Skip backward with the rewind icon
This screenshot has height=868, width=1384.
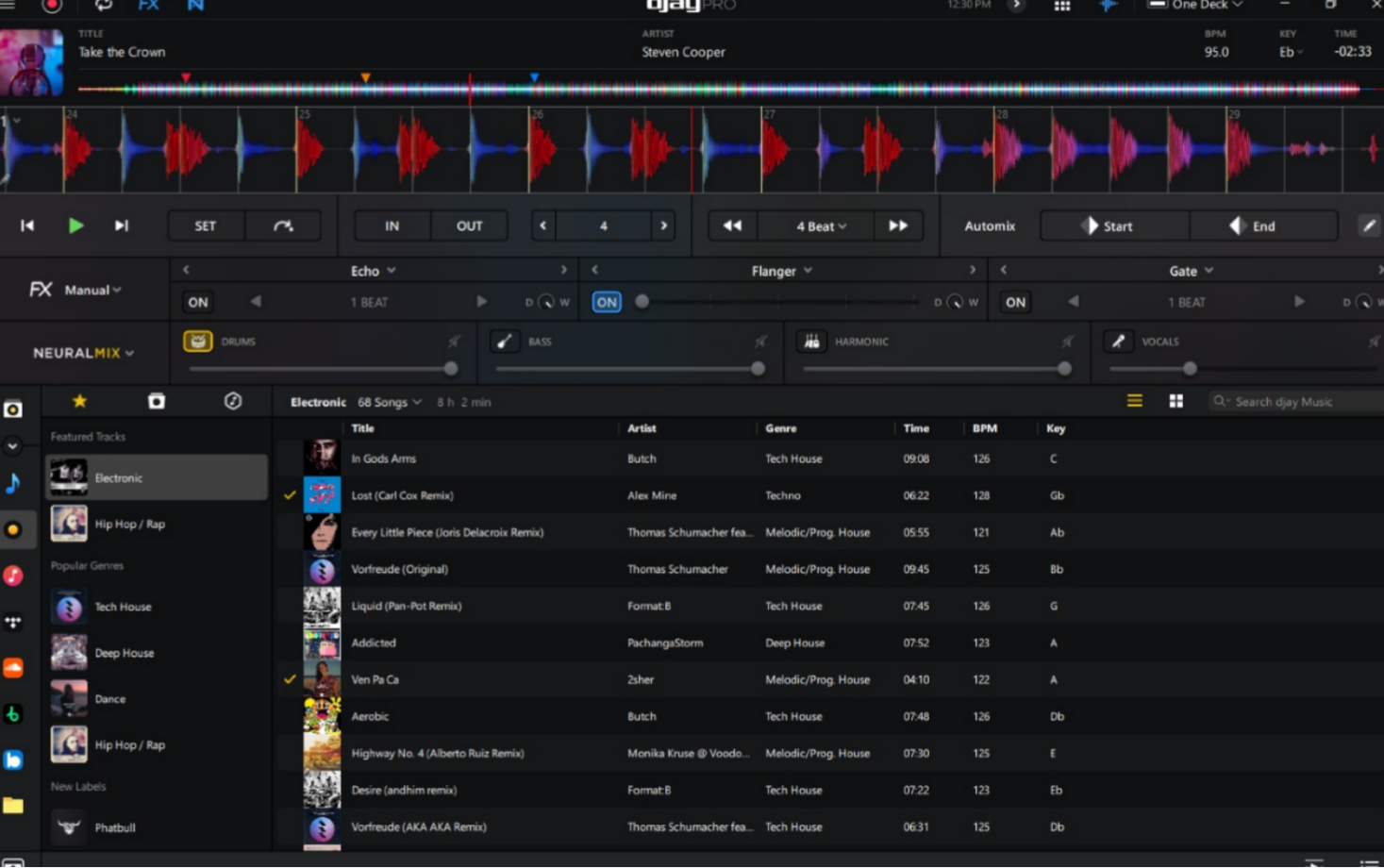732,225
